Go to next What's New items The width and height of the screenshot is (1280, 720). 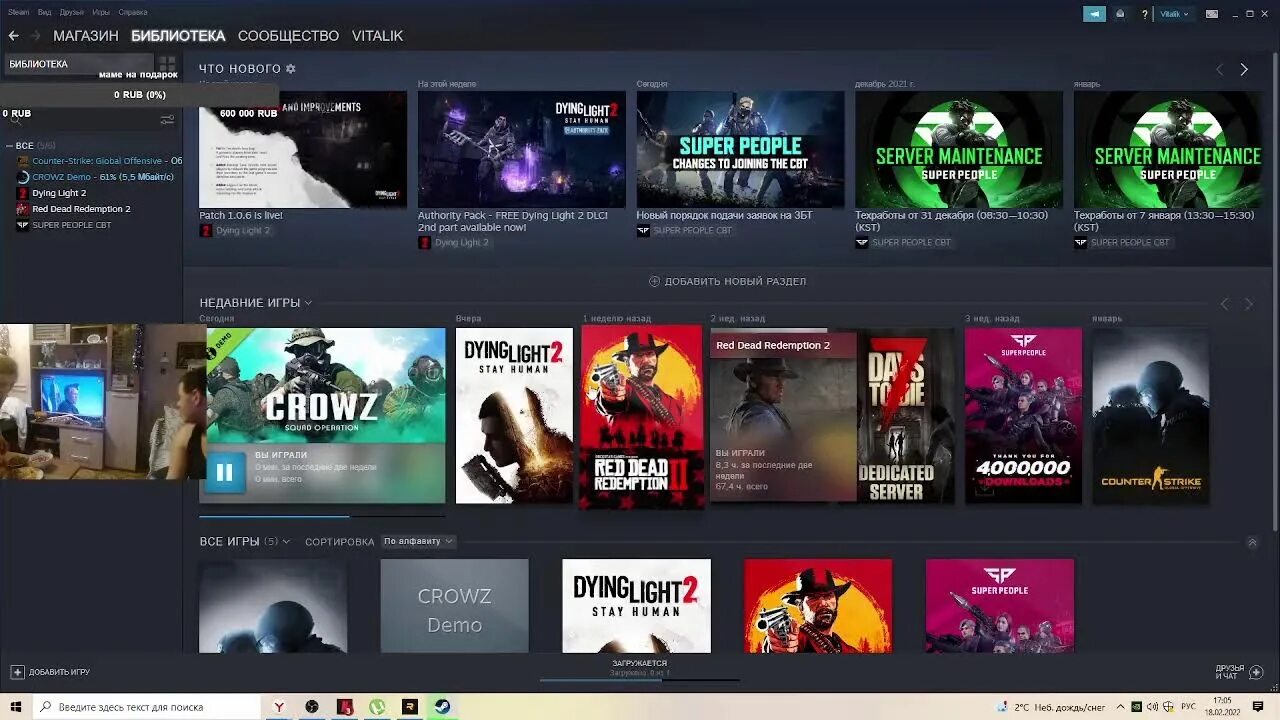[x=1244, y=69]
